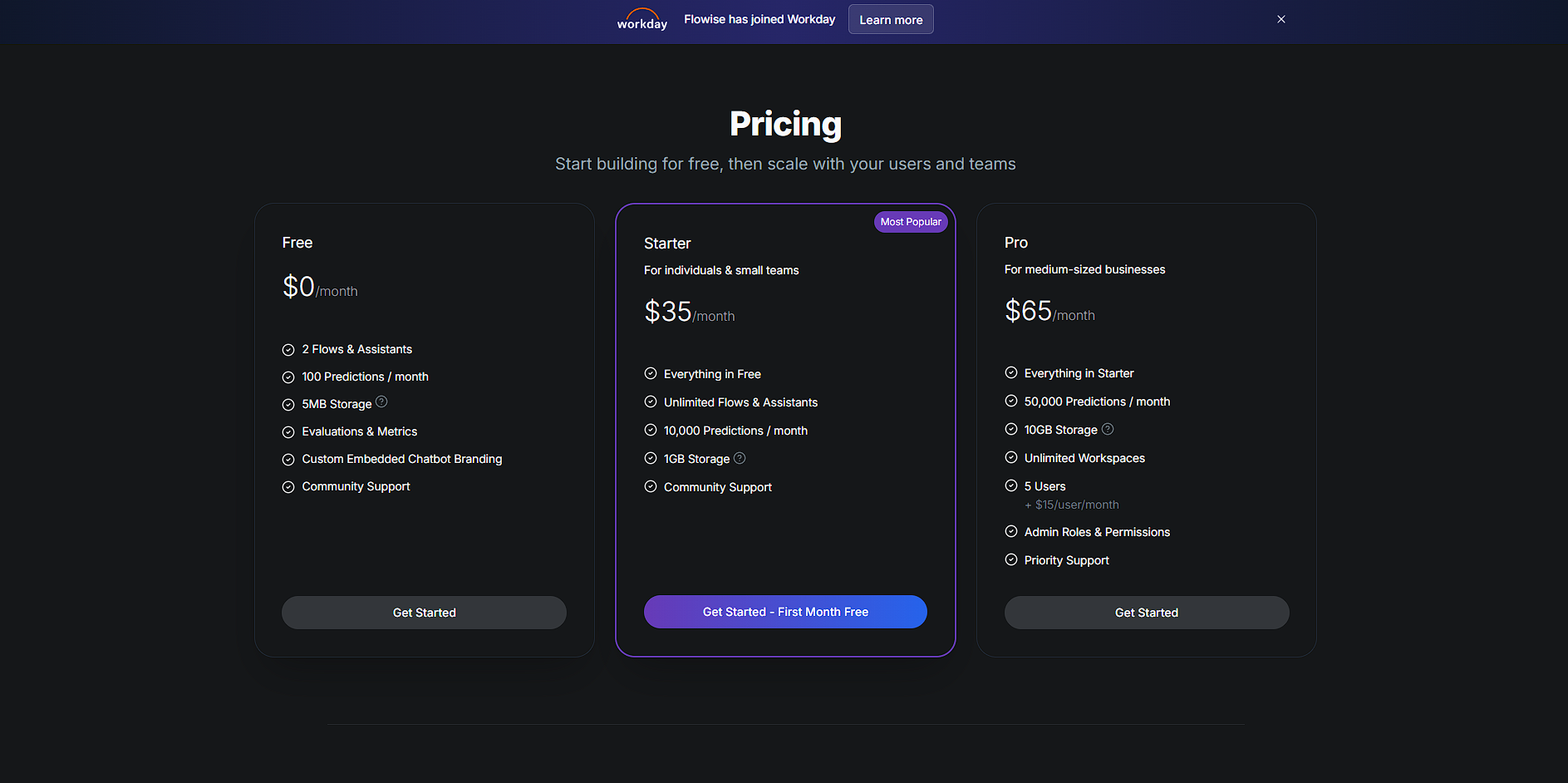The image size is (1568, 783).
Task: Click Get Started - First Month Free
Action: [784, 612]
